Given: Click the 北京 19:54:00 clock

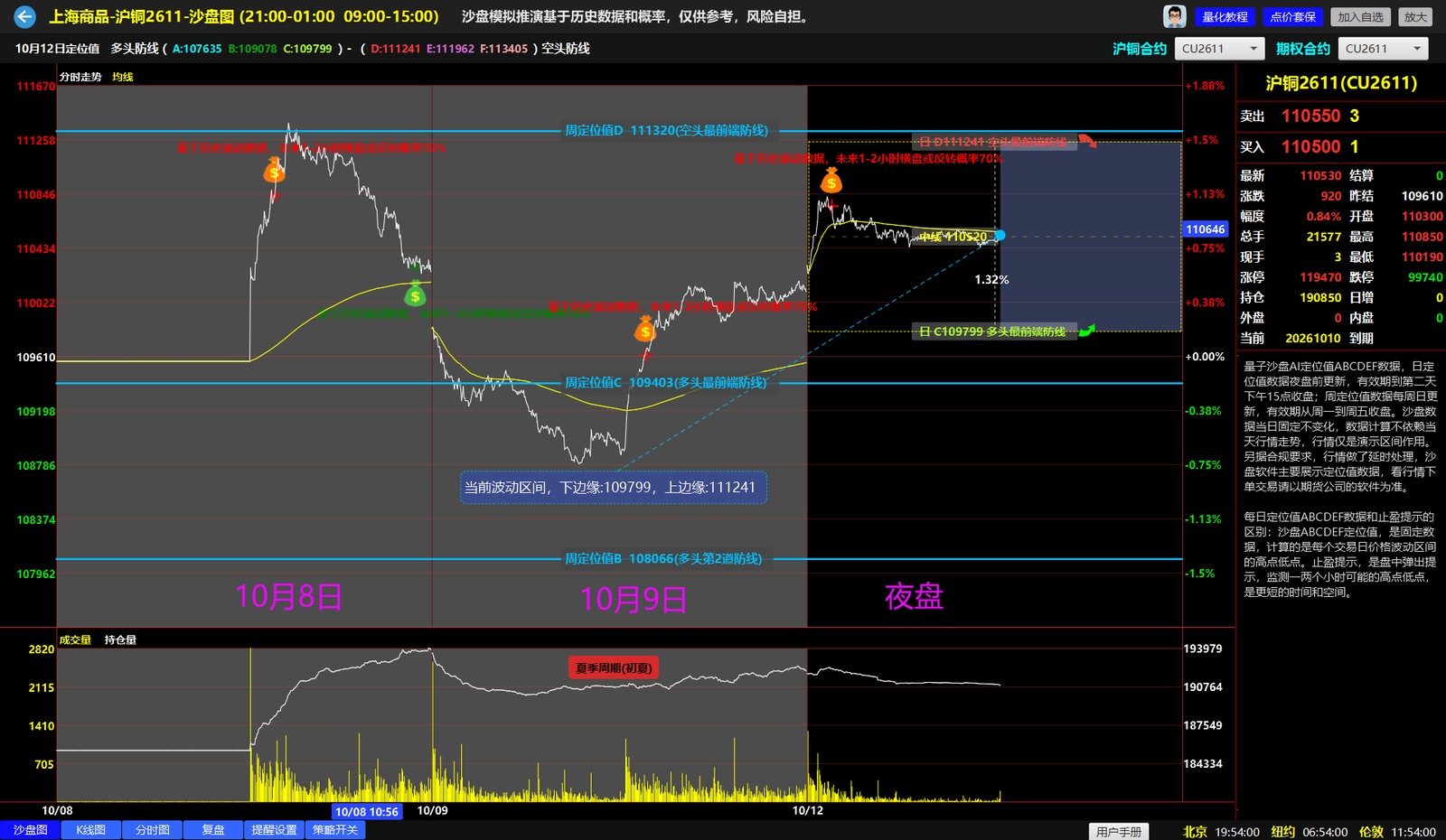Looking at the screenshot, I should [1221, 832].
